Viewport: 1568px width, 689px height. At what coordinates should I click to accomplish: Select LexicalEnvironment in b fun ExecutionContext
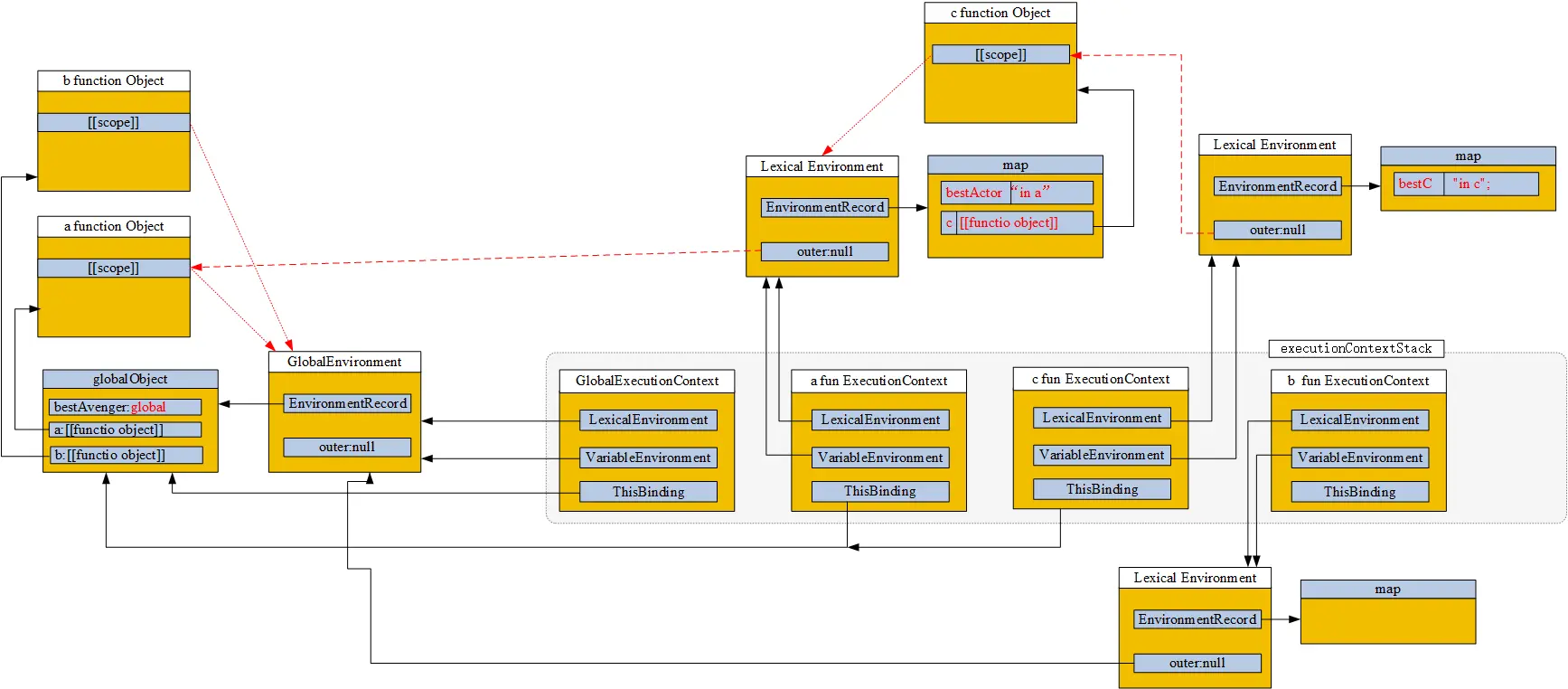[x=1360, y=420]
